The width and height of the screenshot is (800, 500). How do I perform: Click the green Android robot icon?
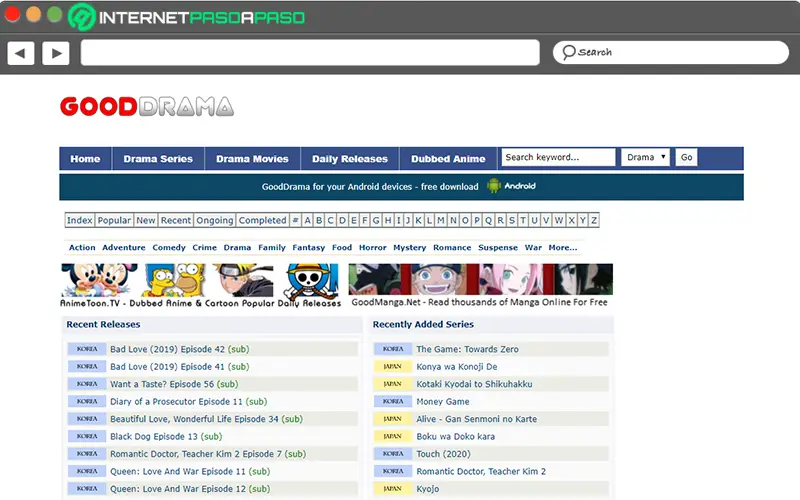tap(493, 186)
